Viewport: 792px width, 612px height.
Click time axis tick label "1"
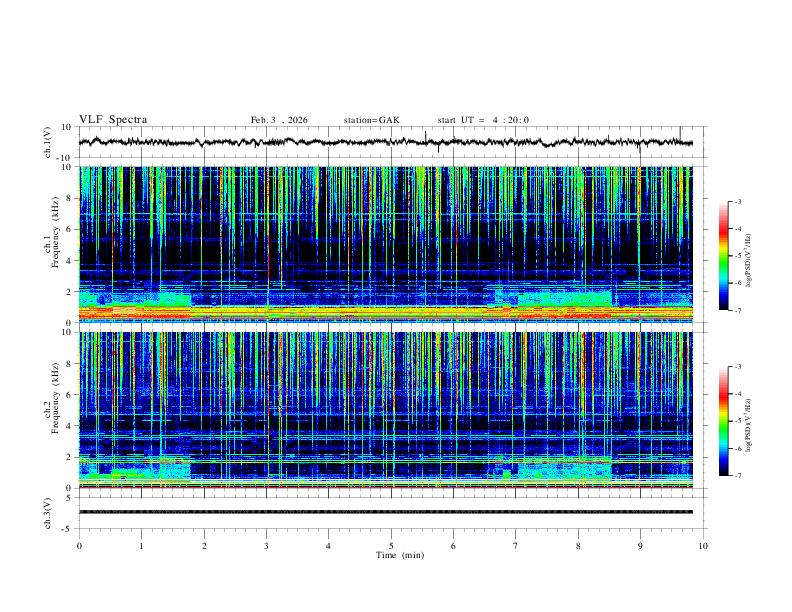point(141,546)
